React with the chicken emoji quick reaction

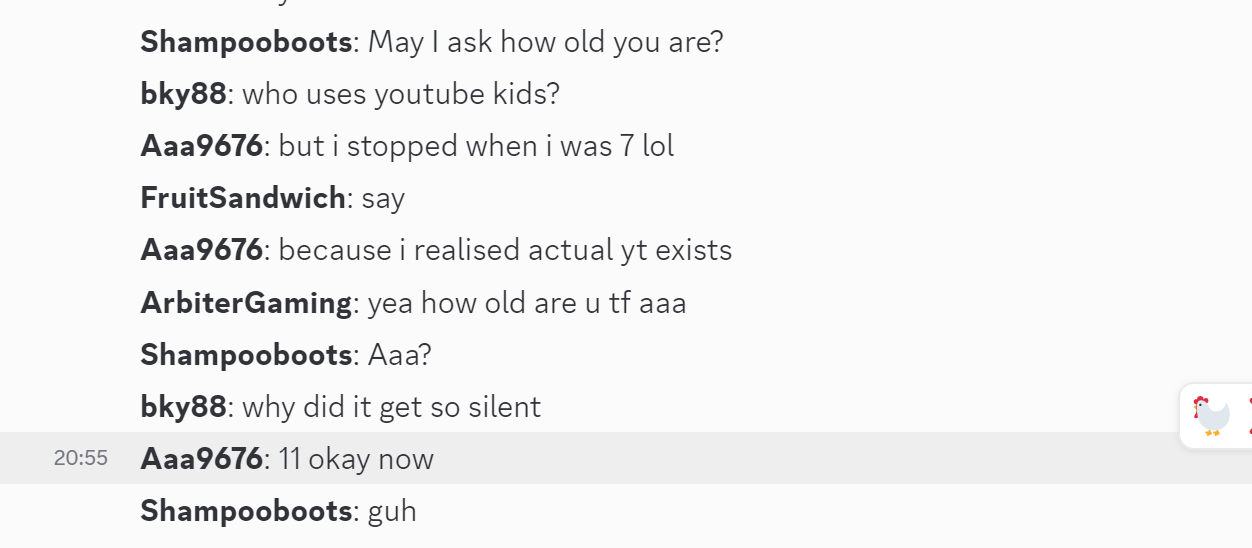pos(1212,415)
